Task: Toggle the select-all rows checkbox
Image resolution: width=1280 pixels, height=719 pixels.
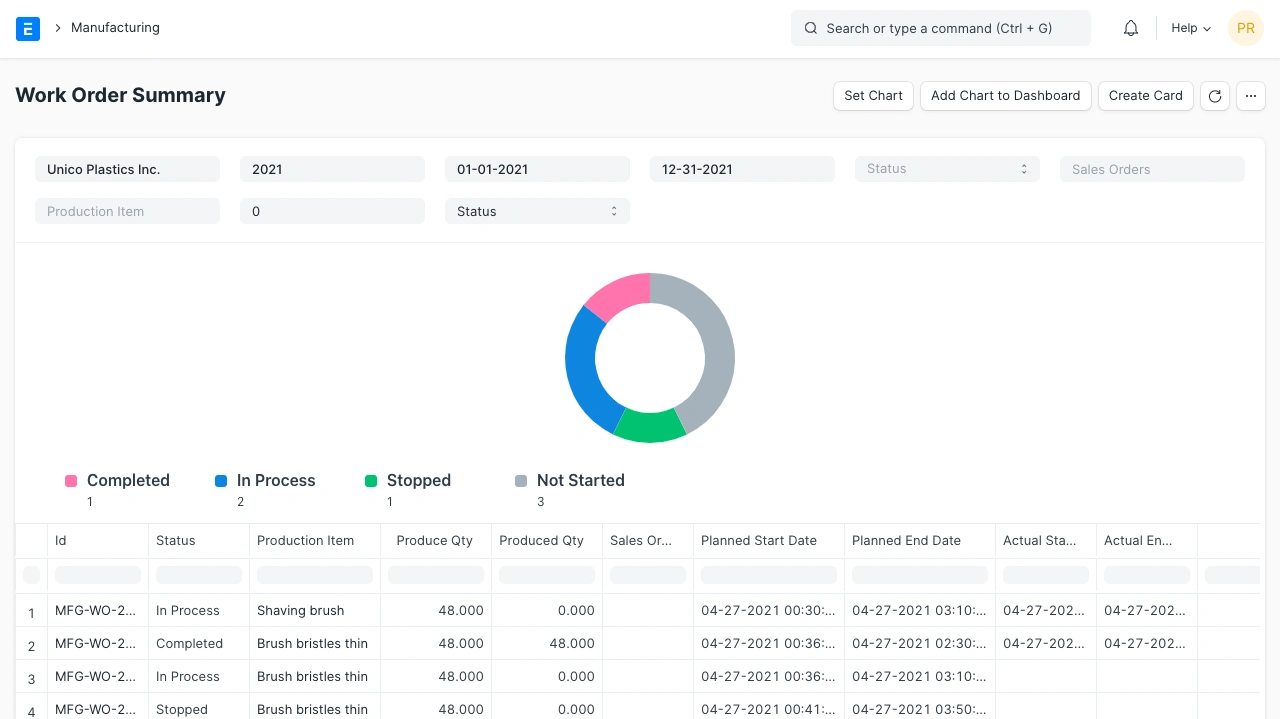Action: 31,575
